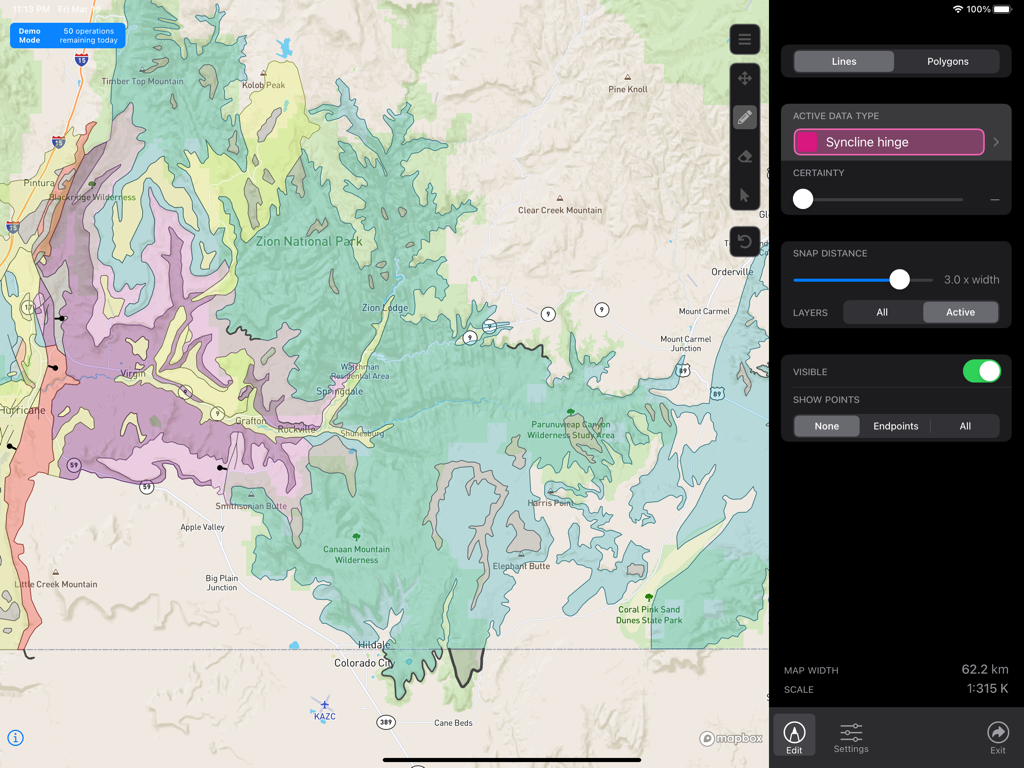Screen dimensions: 1024x768
Task: Select the Pencil drawing tool
Action: tap(744, 117)
